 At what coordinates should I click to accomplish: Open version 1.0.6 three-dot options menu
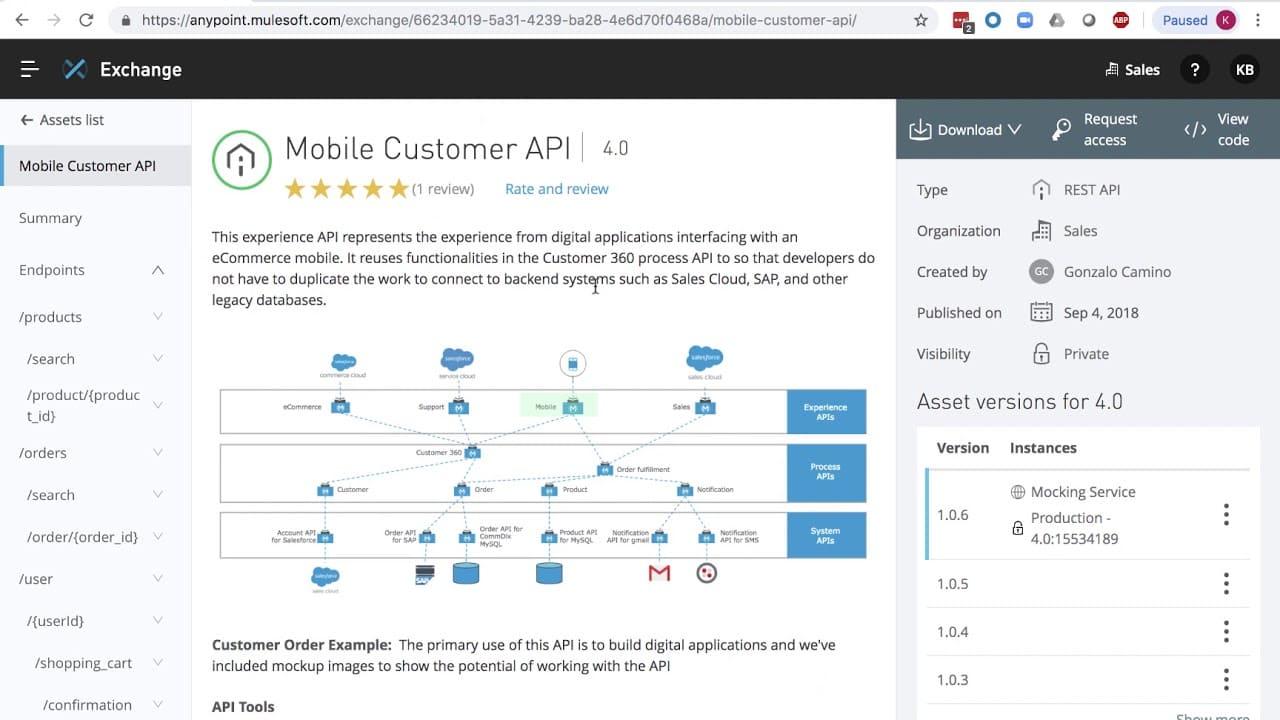(x=1226, y=515)
